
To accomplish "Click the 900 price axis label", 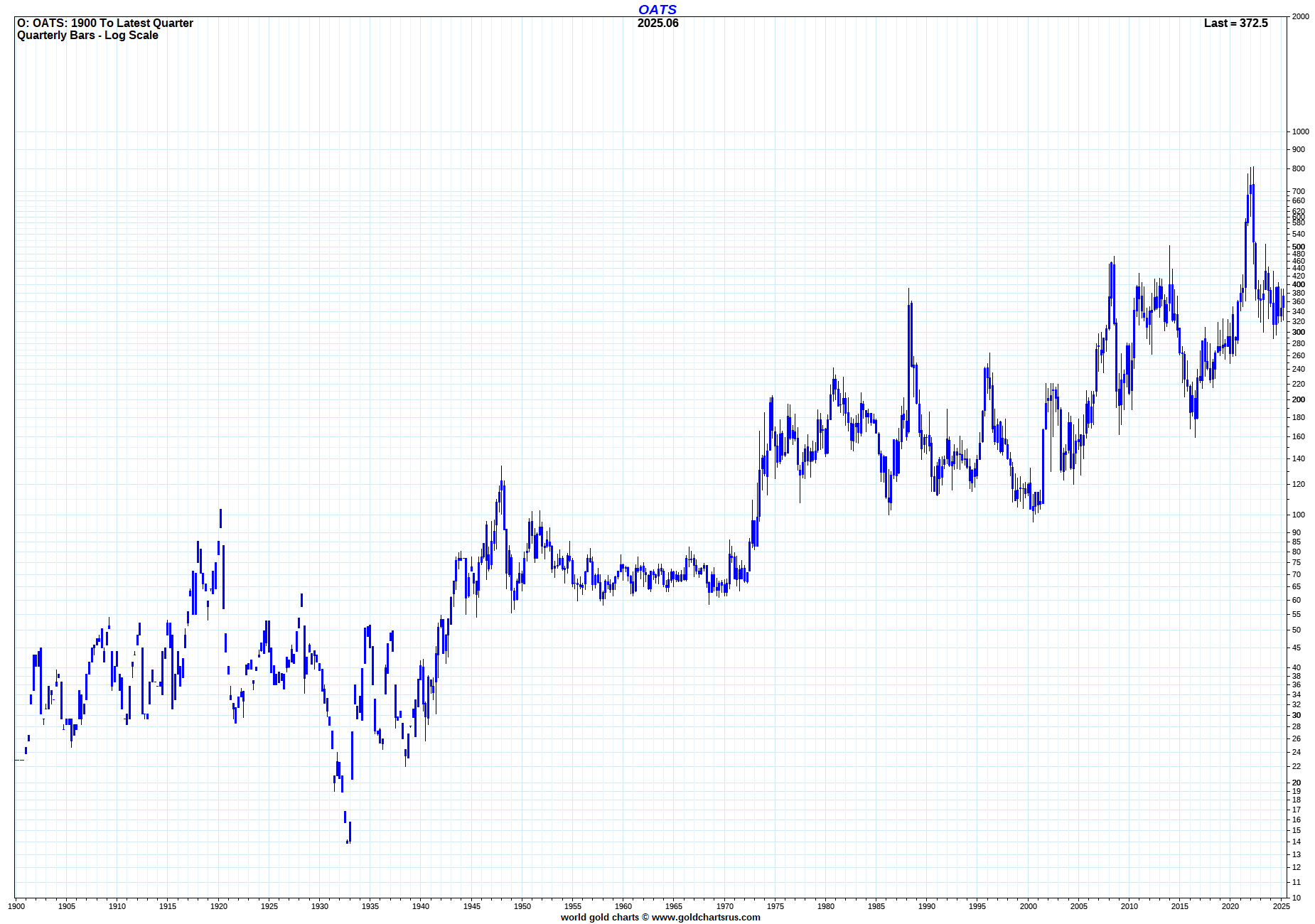I will [x=1299, y=149].
